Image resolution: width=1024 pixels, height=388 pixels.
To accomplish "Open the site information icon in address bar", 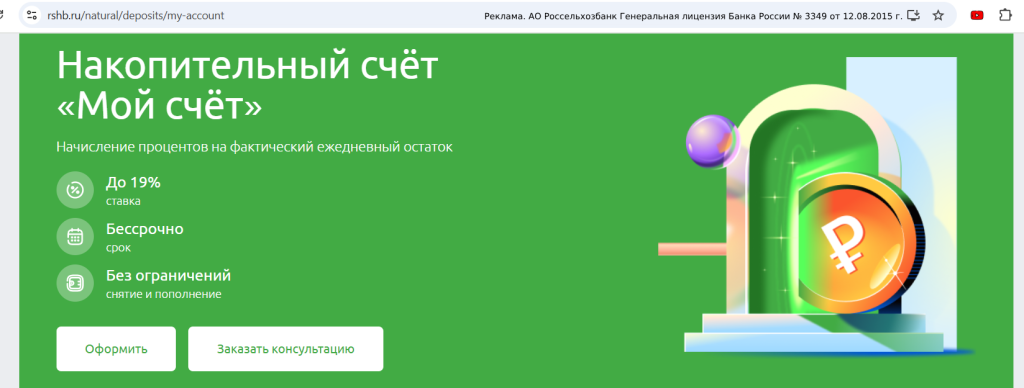I will 32,15.
